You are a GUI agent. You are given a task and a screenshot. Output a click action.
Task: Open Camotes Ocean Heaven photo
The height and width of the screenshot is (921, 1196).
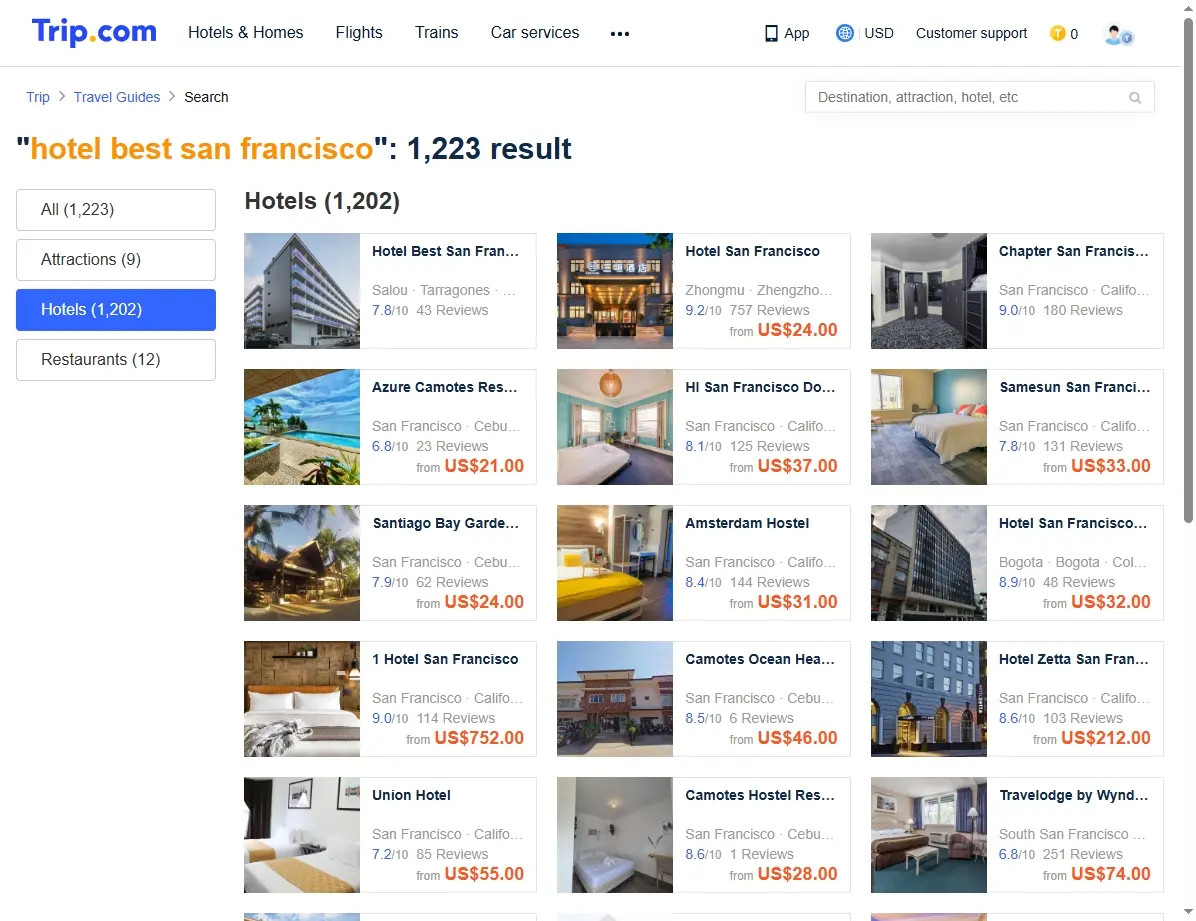click(615, 698)
